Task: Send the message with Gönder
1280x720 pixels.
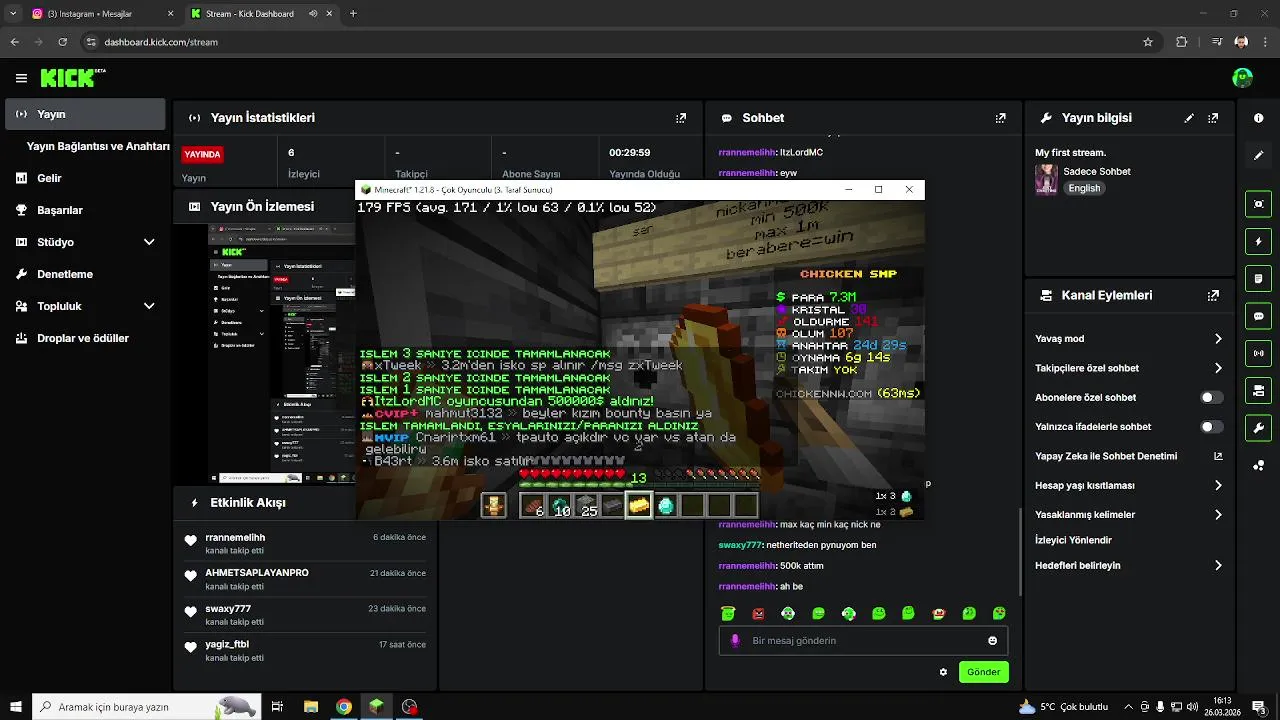Action: coord(983,672)
